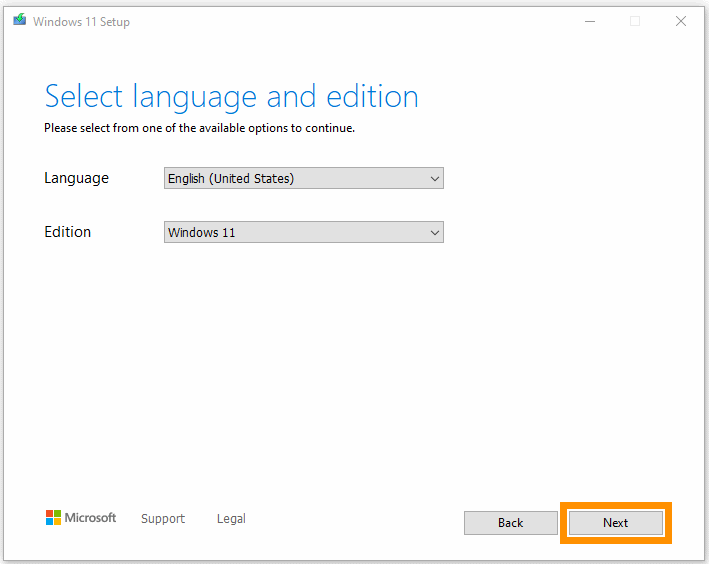Click the Microsoft logo
Viewport: 709px width, 564px height.
(x=81, y=517)
